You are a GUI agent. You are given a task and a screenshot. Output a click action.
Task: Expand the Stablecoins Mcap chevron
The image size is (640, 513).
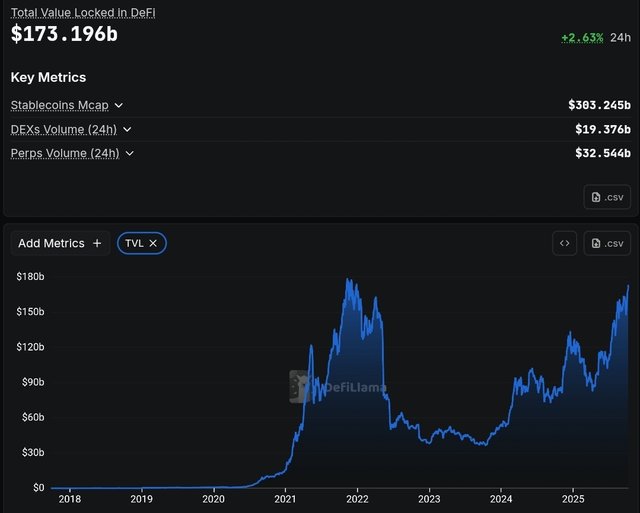(x=119, y=105)
